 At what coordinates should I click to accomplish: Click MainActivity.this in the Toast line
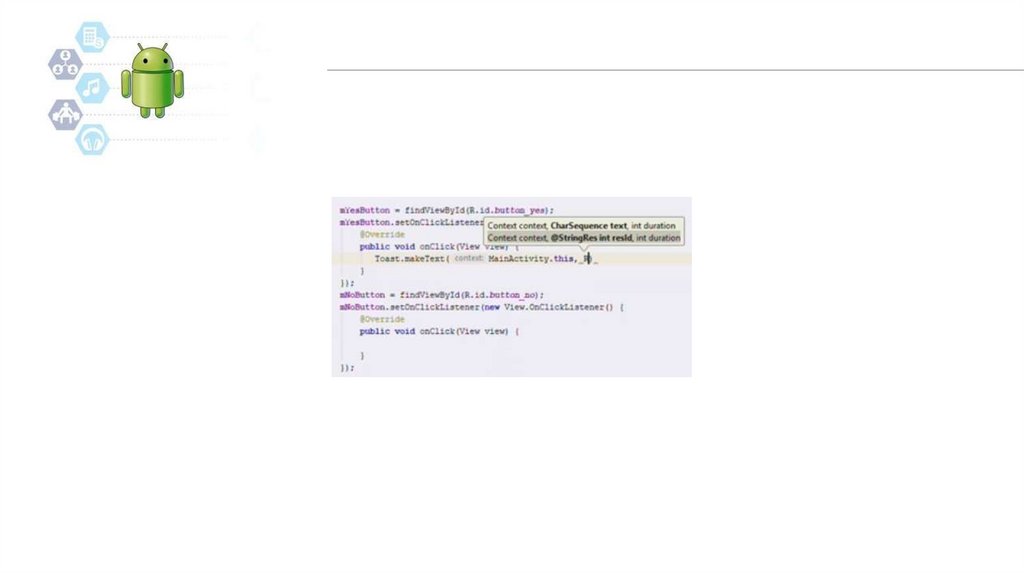pos(531,259)
